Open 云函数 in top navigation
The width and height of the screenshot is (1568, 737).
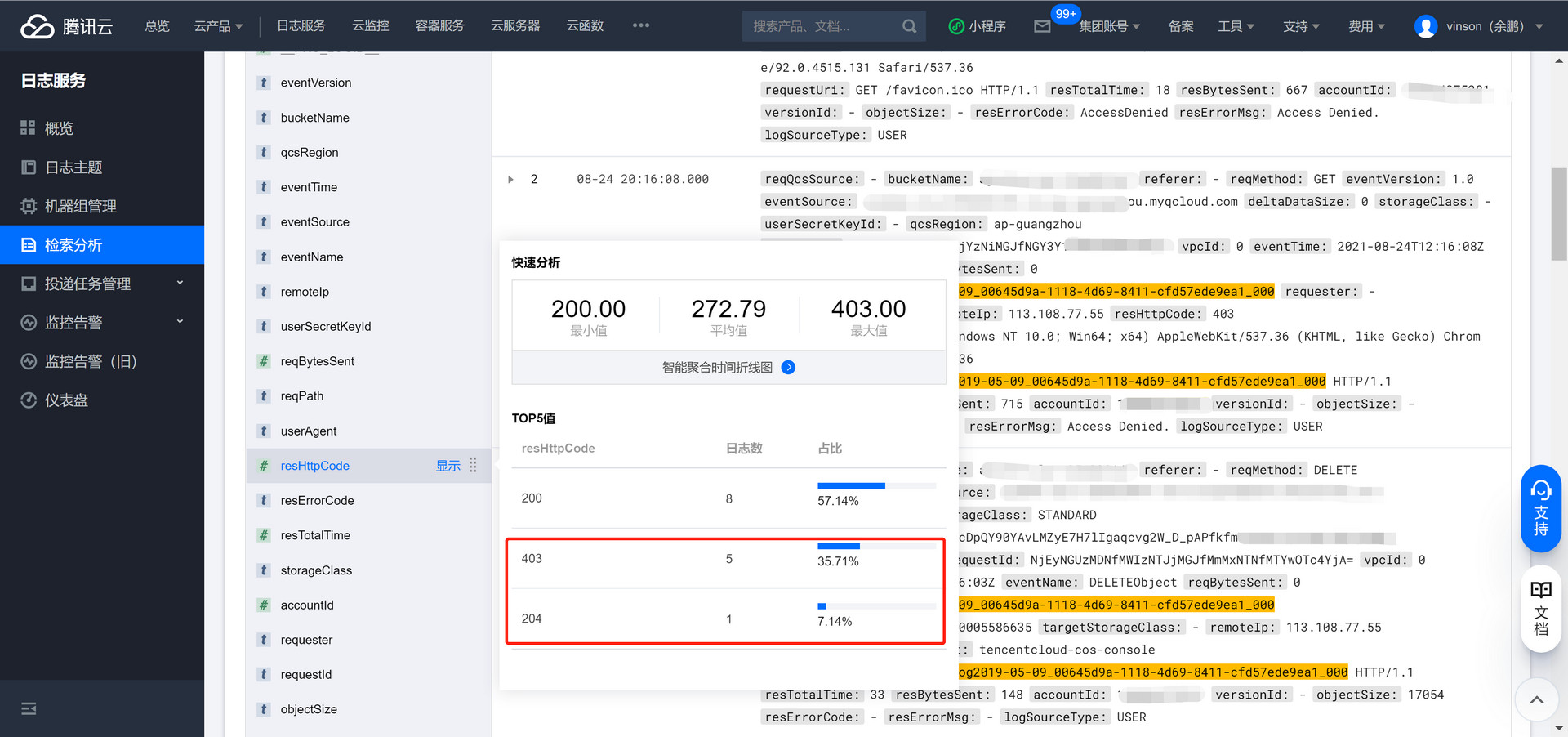(x=585, y=26)
